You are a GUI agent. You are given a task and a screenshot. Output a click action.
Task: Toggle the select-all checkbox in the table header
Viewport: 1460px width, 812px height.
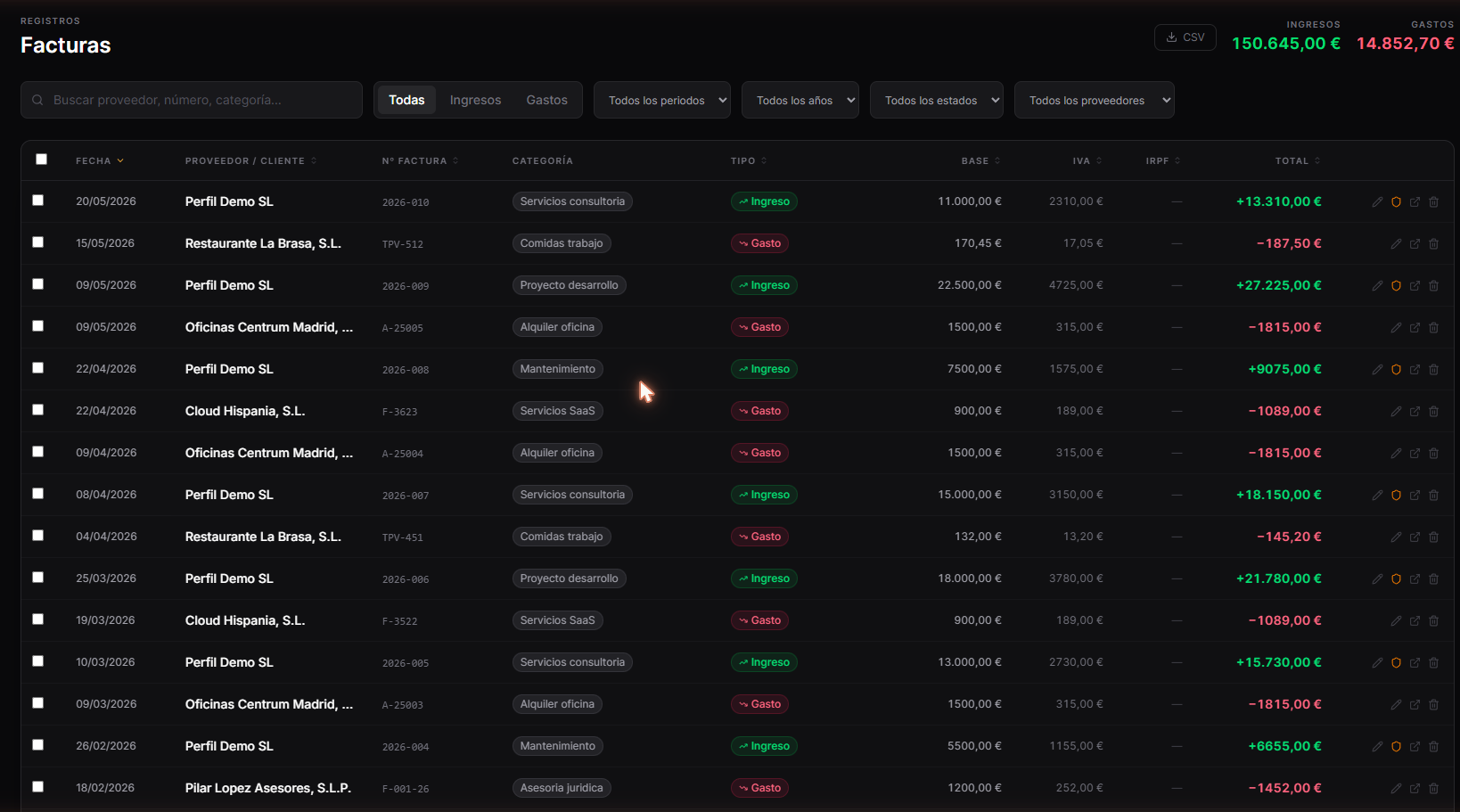pyautogui.click(x=41, y=160)
